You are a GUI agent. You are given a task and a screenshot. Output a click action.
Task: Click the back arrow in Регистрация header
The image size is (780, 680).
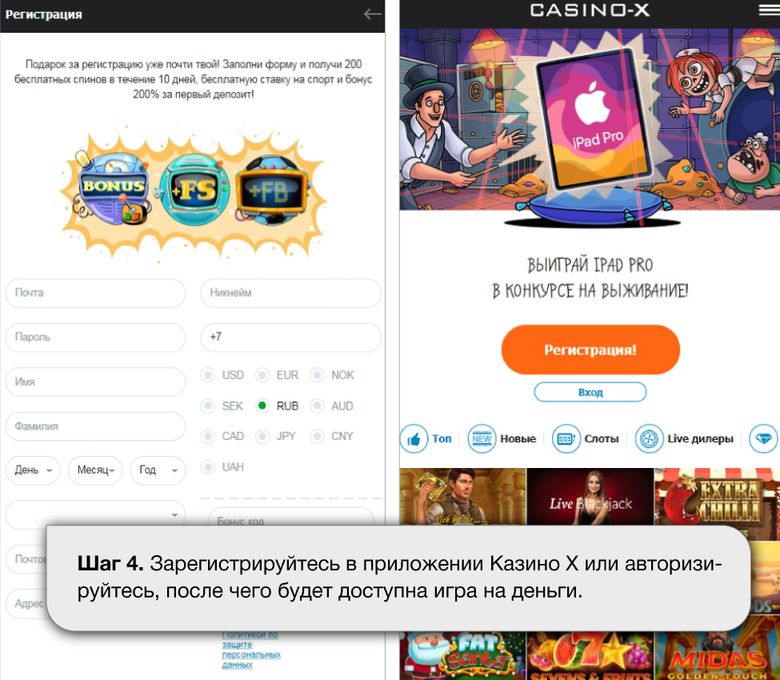372,14
